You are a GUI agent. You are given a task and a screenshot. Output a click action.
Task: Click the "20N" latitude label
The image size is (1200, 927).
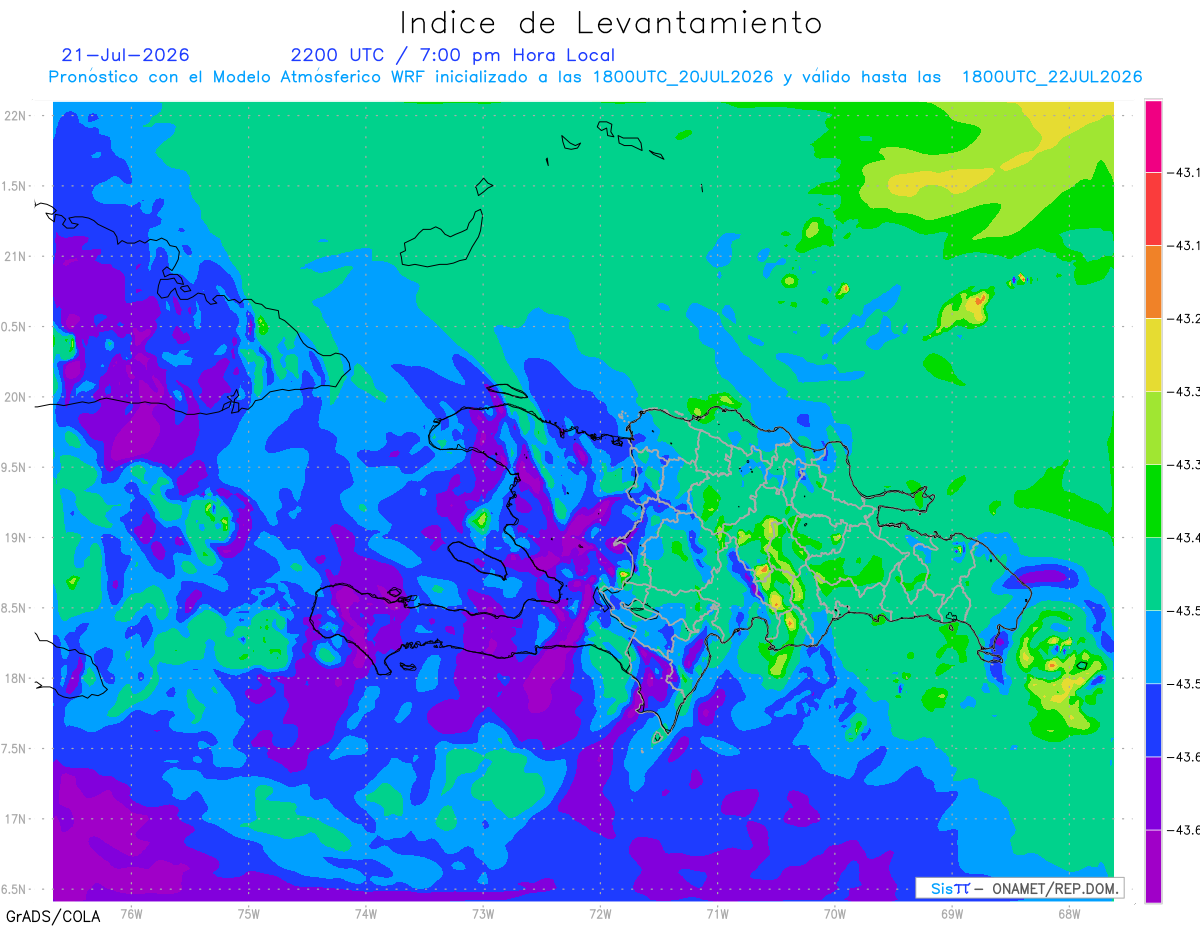coord(16,397)
